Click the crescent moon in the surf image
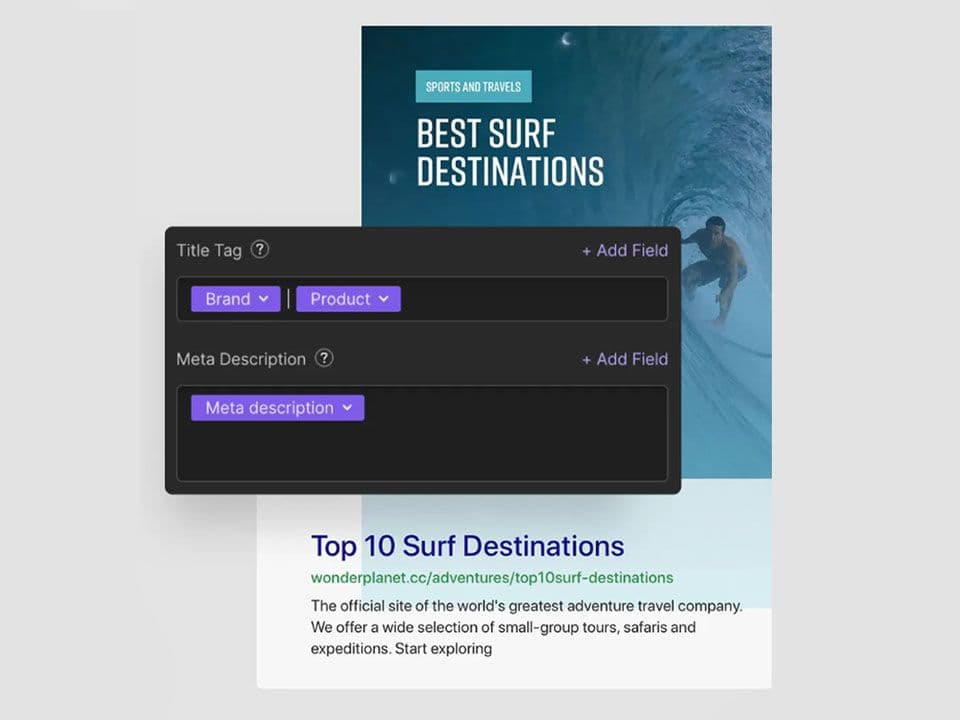 pyautogui.click(x=567, y=40)
